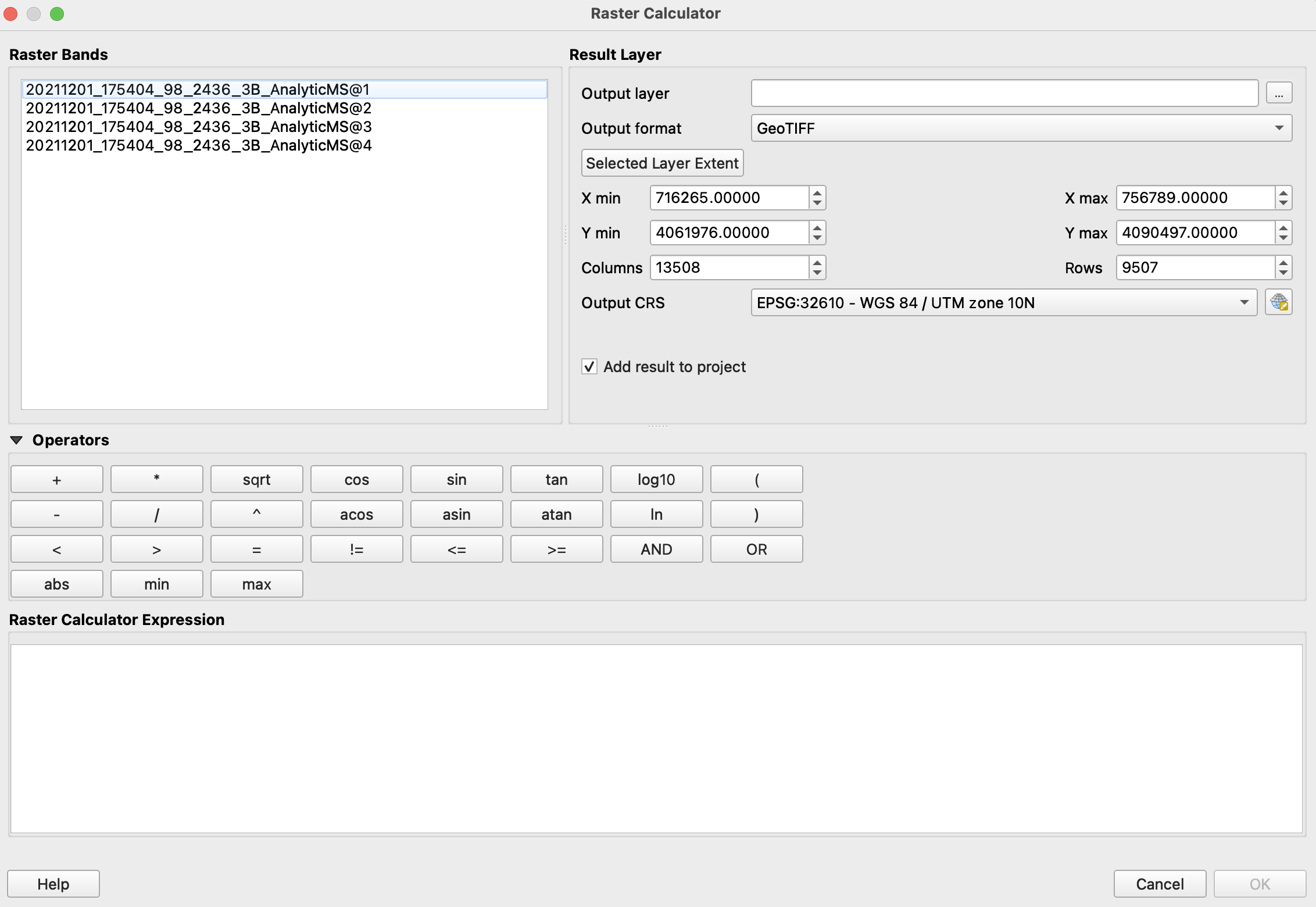
Task: Insert the atan operator
Action: (x=557, y=514)
